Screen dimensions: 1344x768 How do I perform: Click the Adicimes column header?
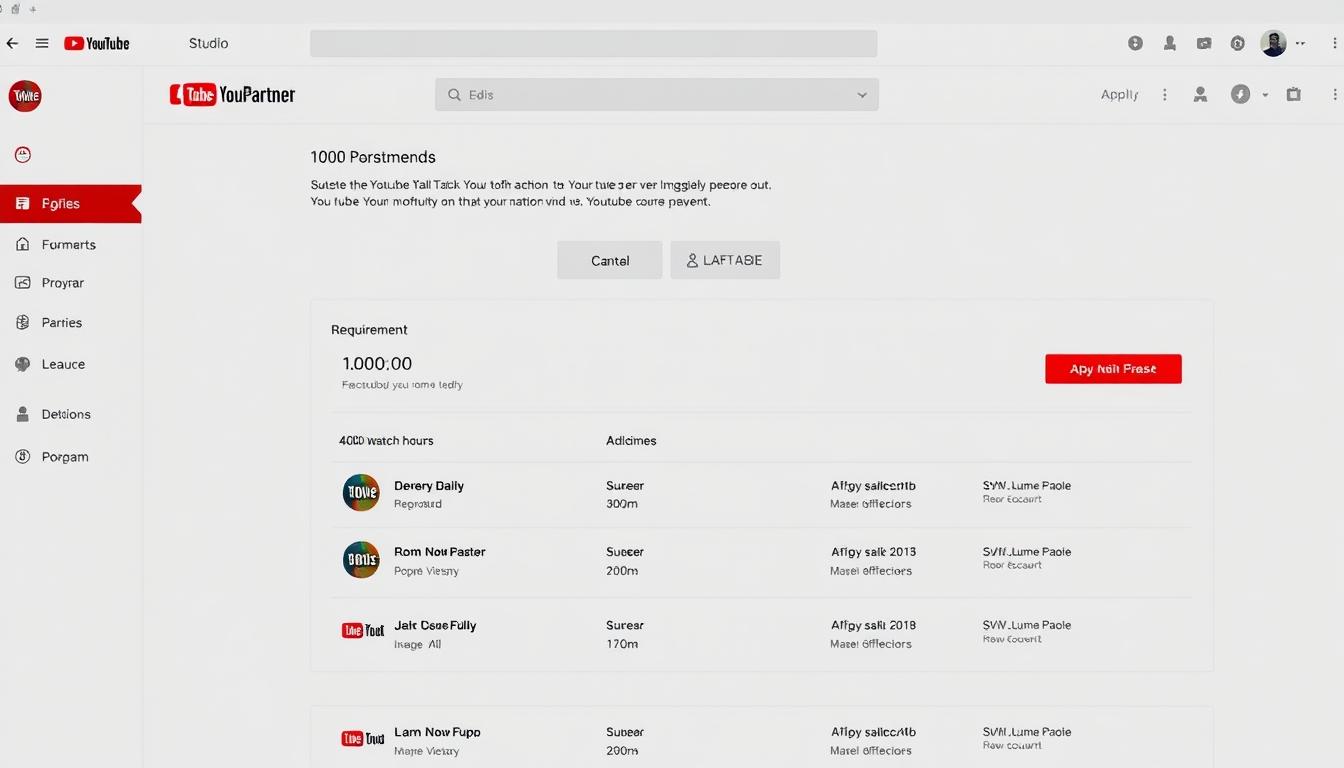coord(631,440)
